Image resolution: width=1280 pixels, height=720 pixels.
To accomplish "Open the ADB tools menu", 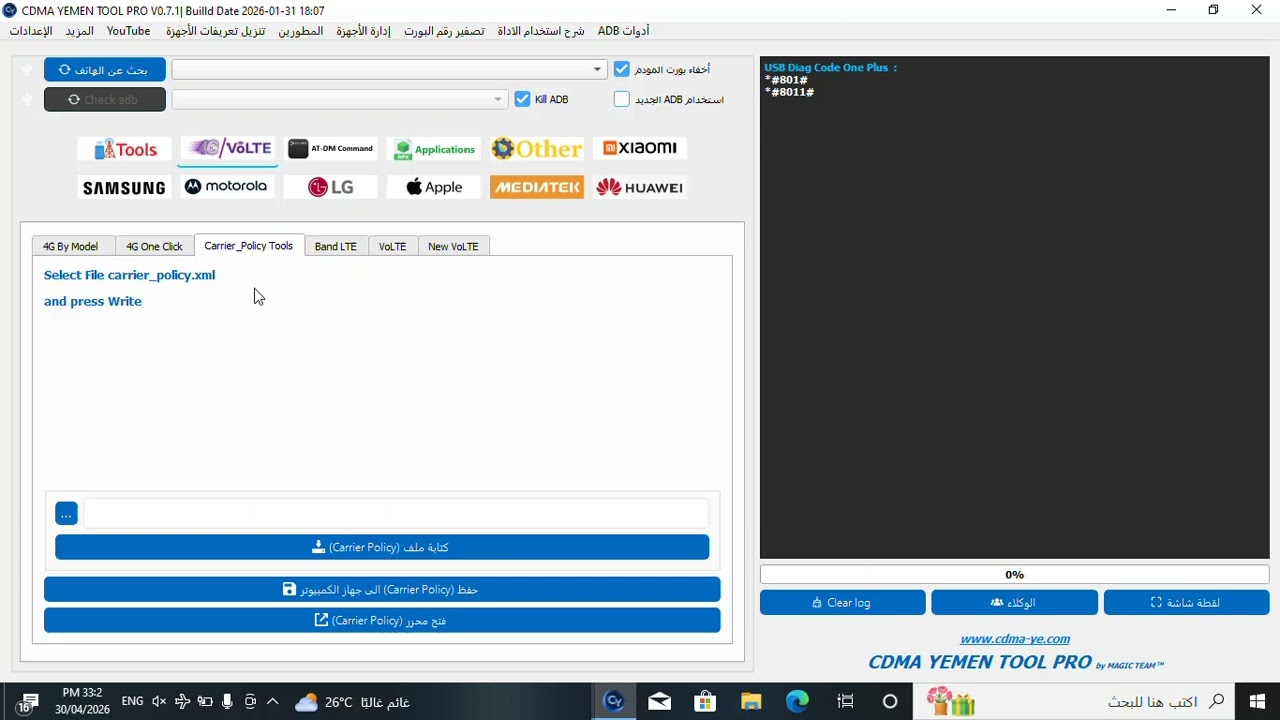I will [623, 31].
